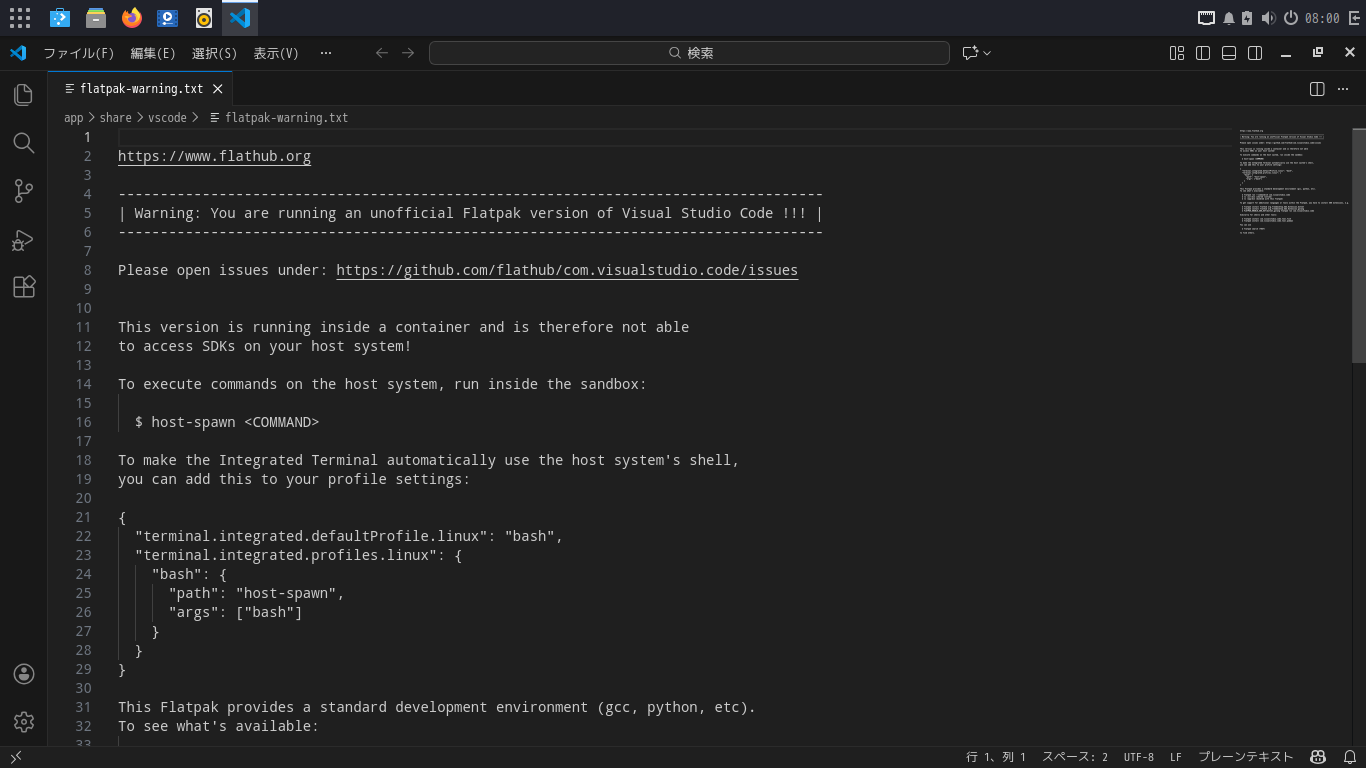This screenshot has width=1366, height=768.
Task: Open the network icon in the system tray
Action: click(x=1206, y=18)
